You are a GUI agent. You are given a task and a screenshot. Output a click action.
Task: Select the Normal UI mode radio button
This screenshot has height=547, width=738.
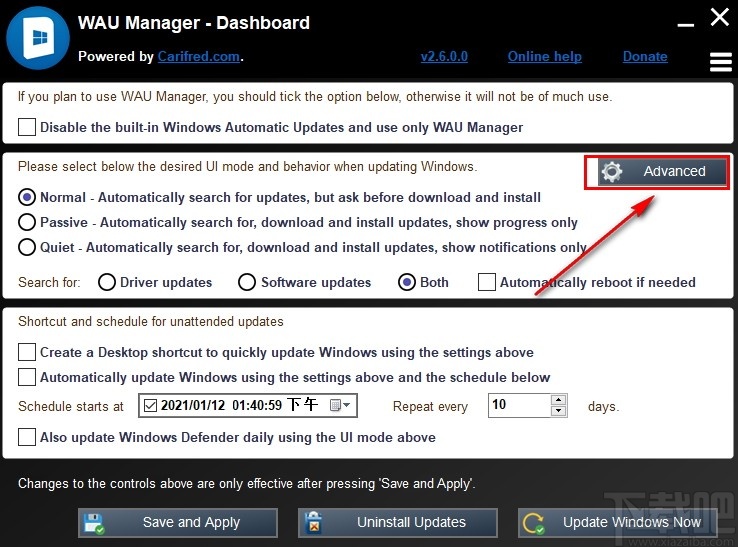click(27, 197)
